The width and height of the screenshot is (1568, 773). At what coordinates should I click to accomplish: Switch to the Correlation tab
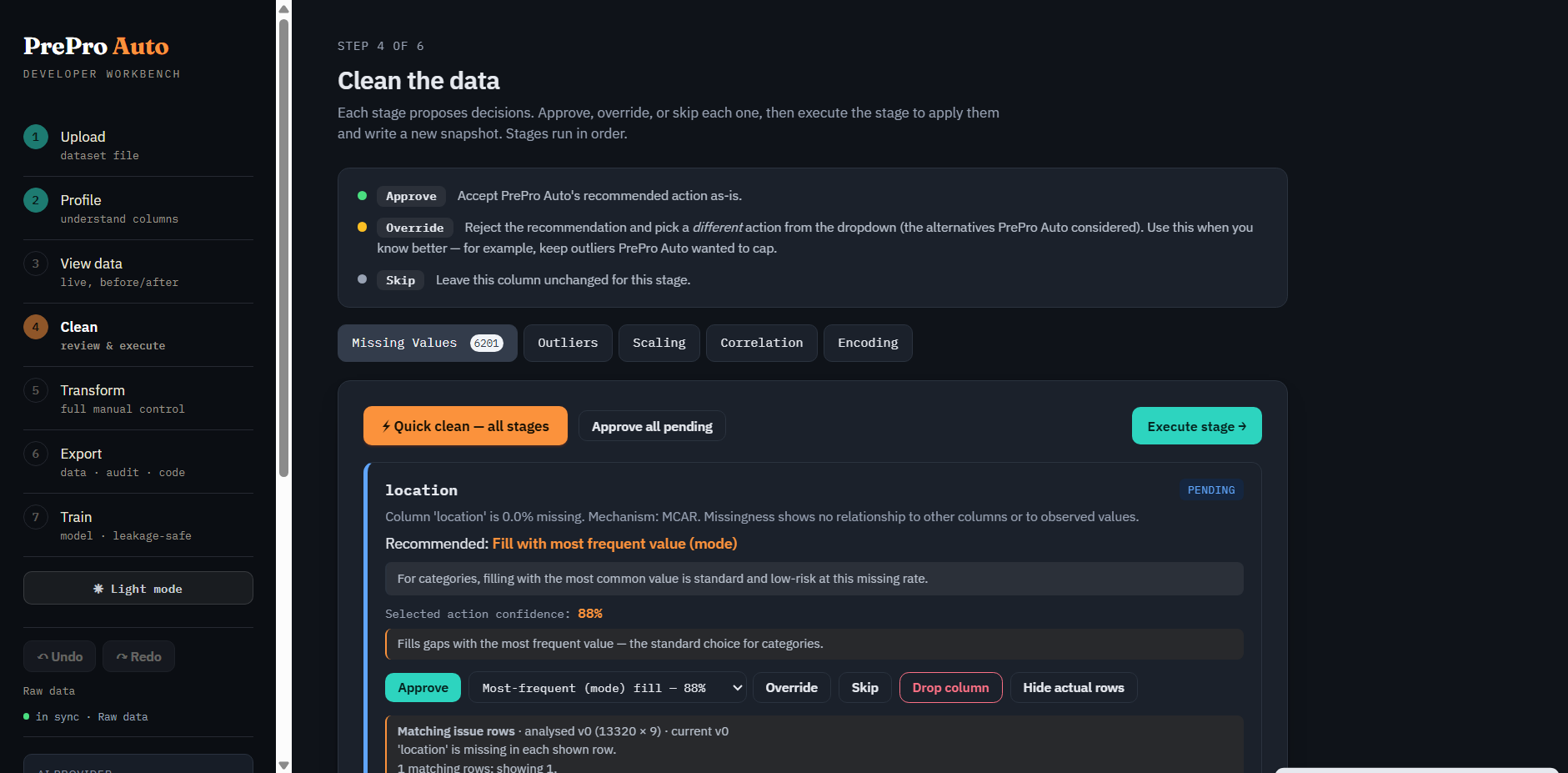pyautogui.click(x=762, y=343)
